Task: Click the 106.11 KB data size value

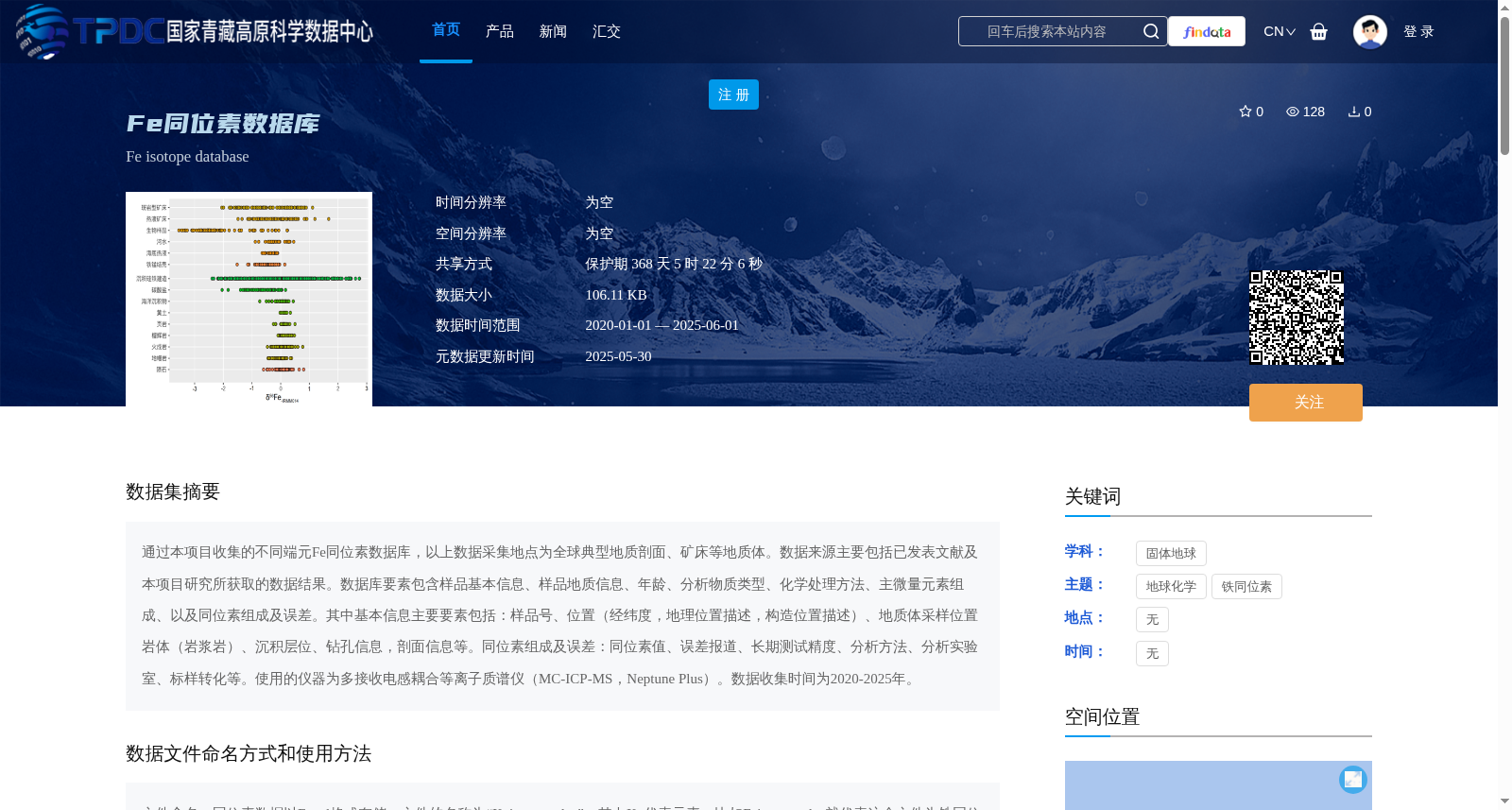Action: coord(616,295)
